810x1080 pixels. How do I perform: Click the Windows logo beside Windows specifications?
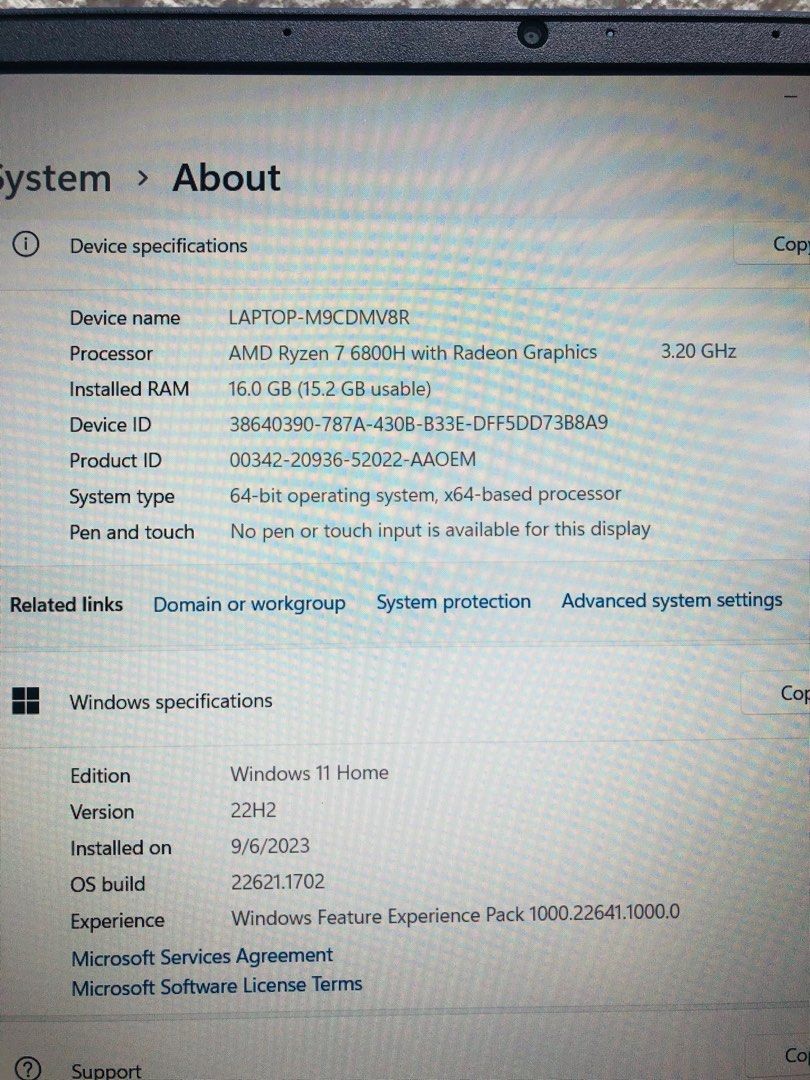pyautogui.click(x=25, y=701)
